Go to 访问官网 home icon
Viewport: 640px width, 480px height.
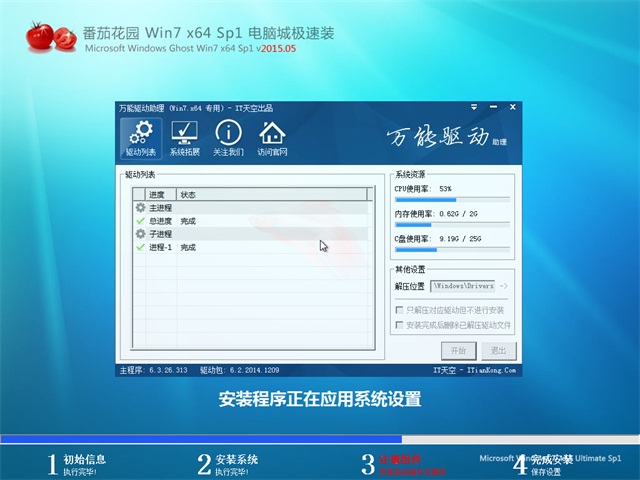(x=272, y=138)
